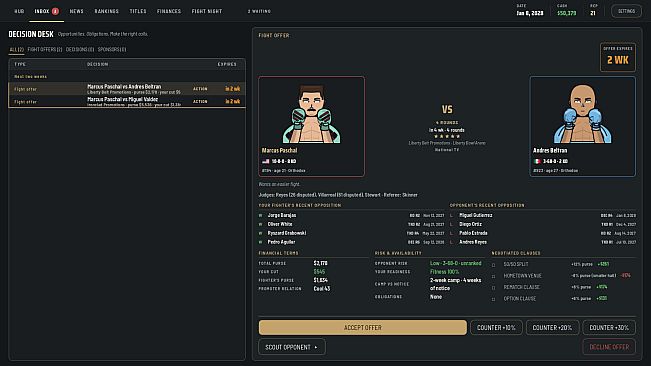Filter by FIGHT OFFERS (2)
Screen dimensions: 651x366
tap(45, 49)
